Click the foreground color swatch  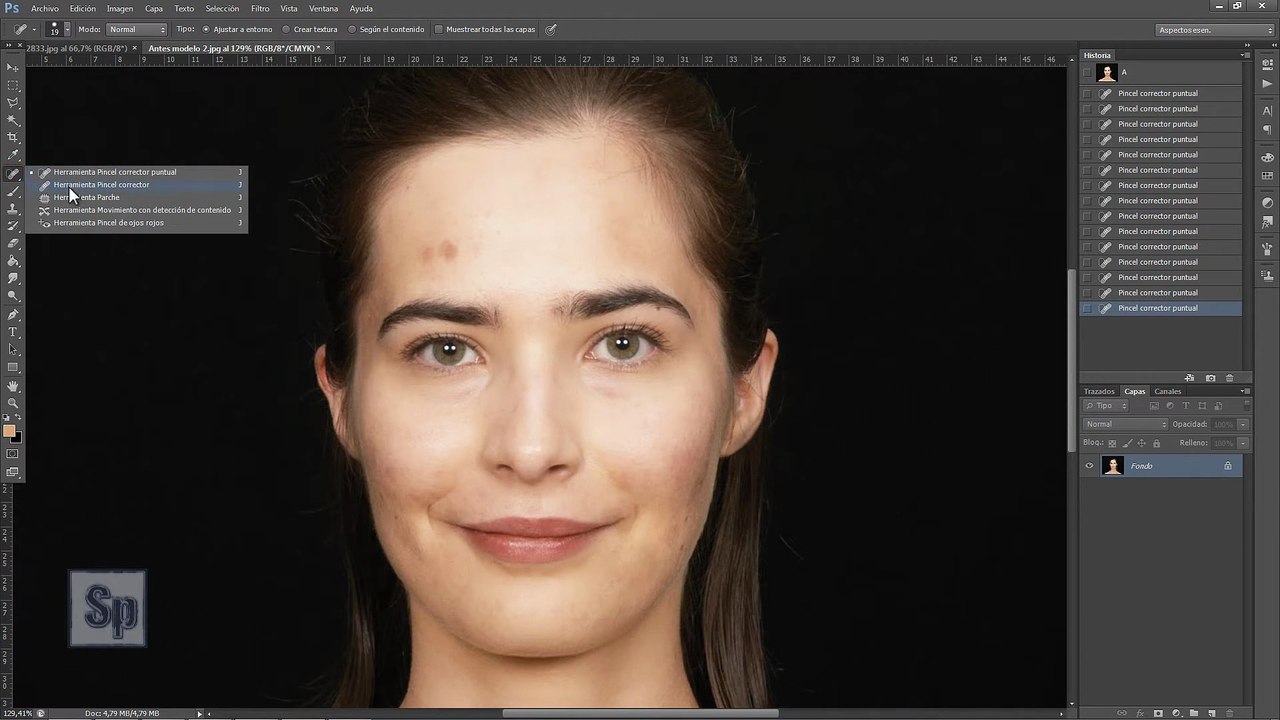point(9,431)
